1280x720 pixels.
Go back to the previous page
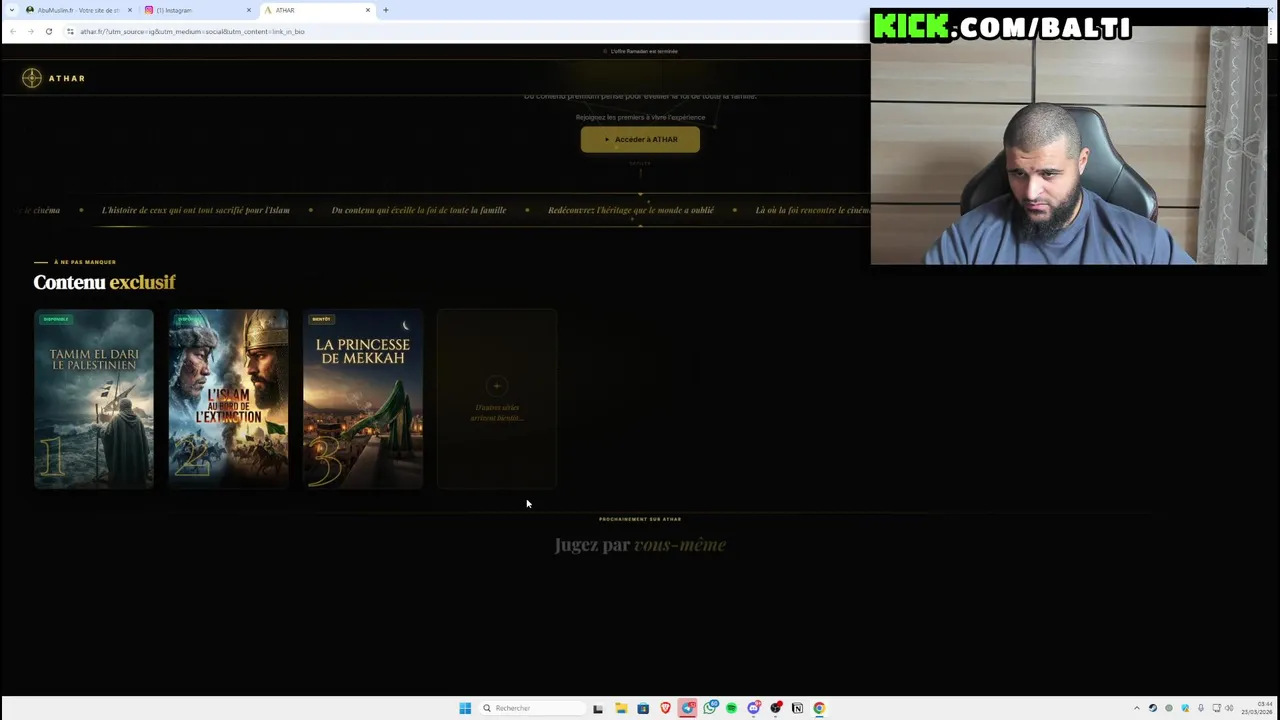tap(12, 31)
